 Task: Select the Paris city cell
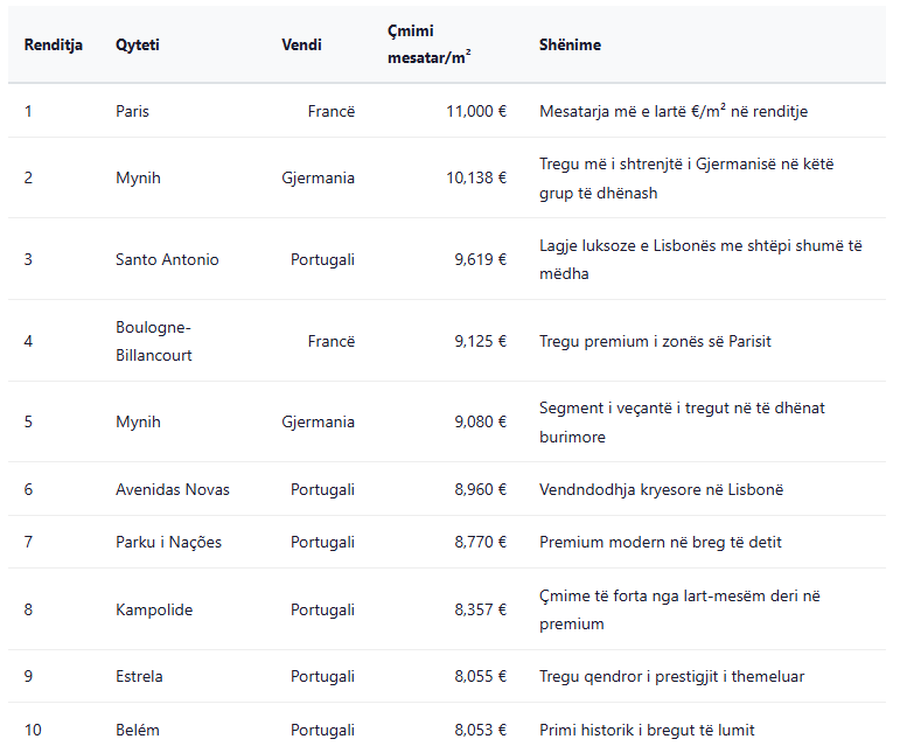pos(132,111)
